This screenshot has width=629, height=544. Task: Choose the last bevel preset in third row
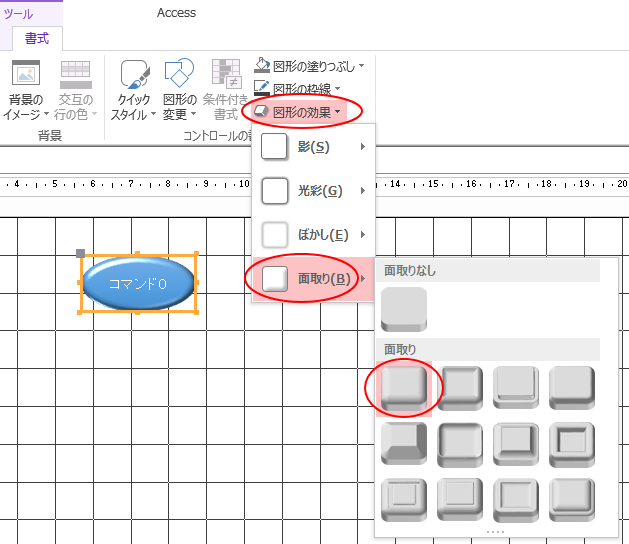point(572,499)
